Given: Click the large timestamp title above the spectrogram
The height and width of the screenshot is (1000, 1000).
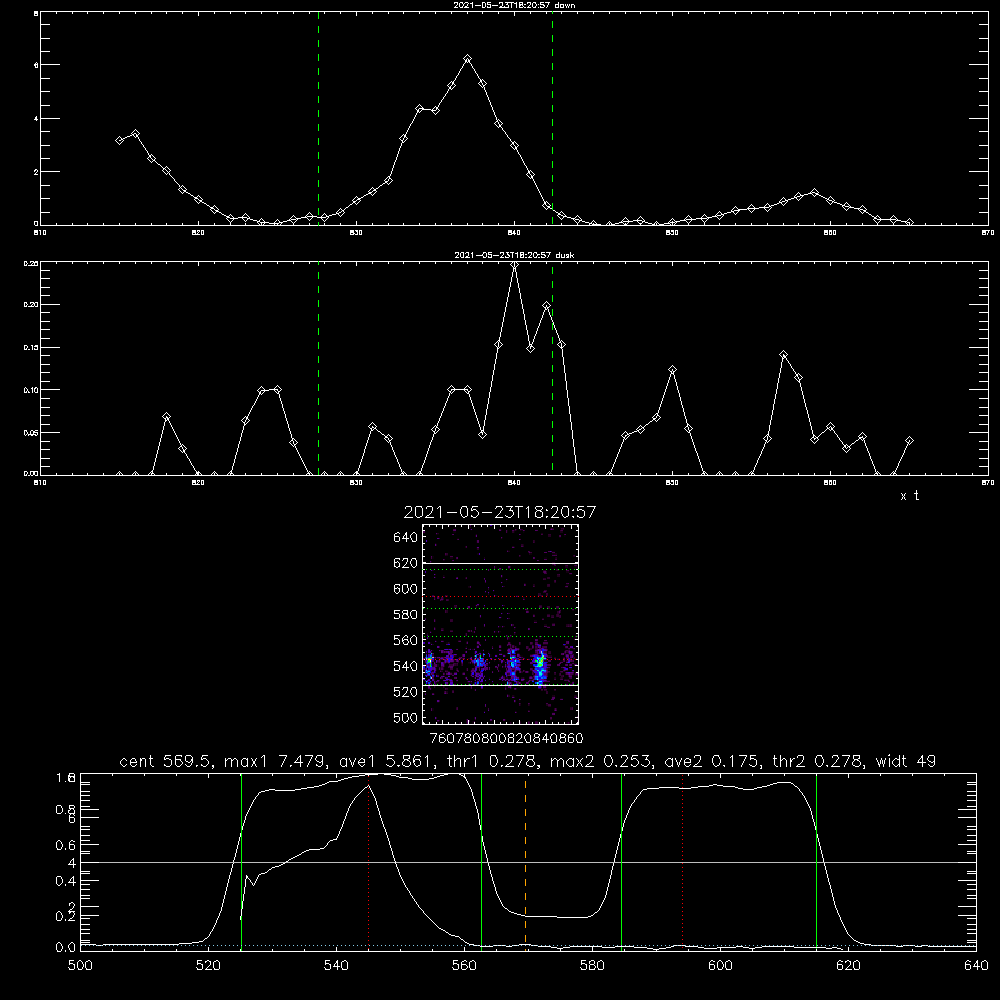Looking at the screenshot, I should (500, 512).
